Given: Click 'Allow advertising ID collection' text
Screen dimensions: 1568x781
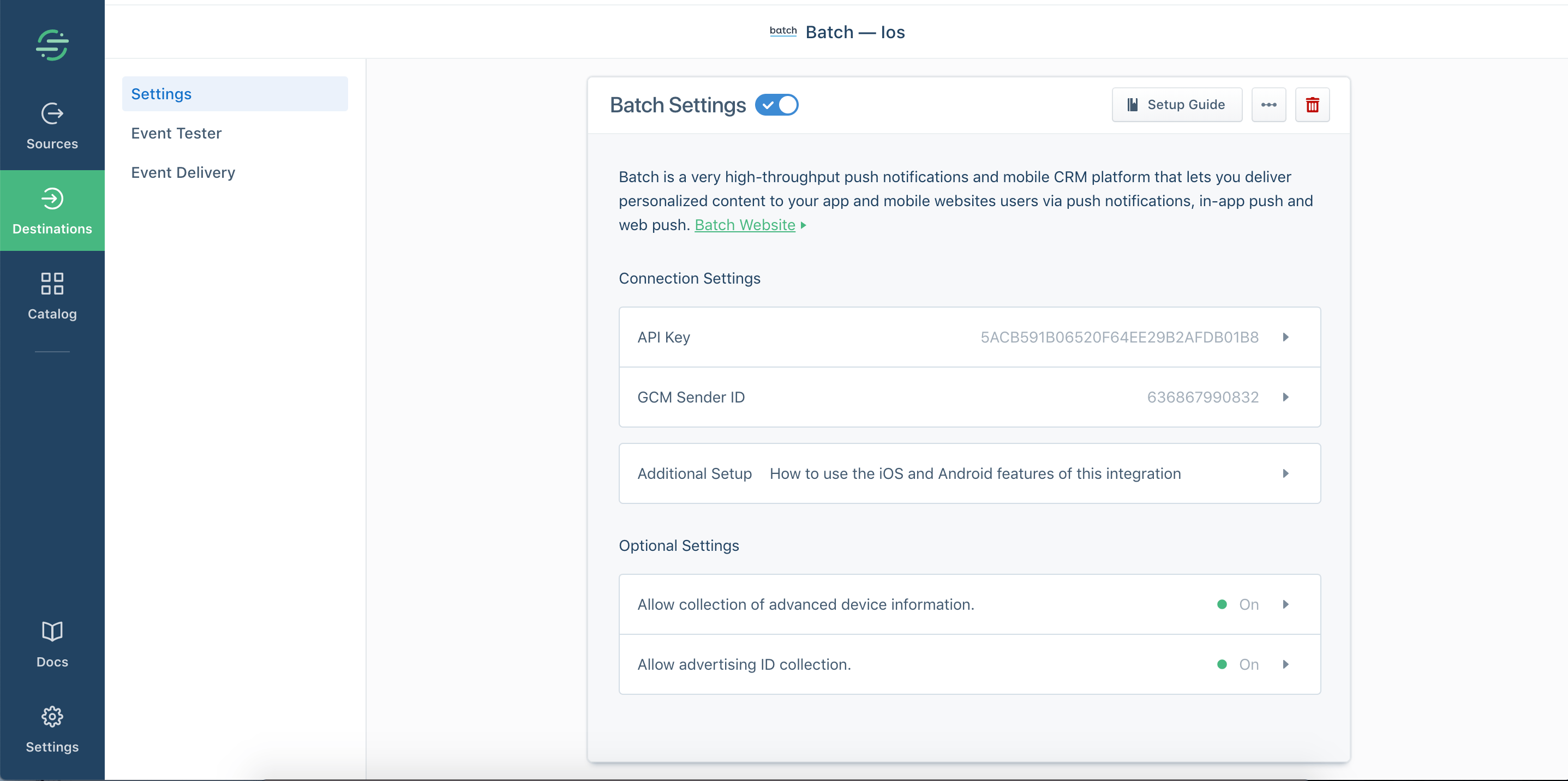Looking at the screenshot, I should [x=744, y=664].
